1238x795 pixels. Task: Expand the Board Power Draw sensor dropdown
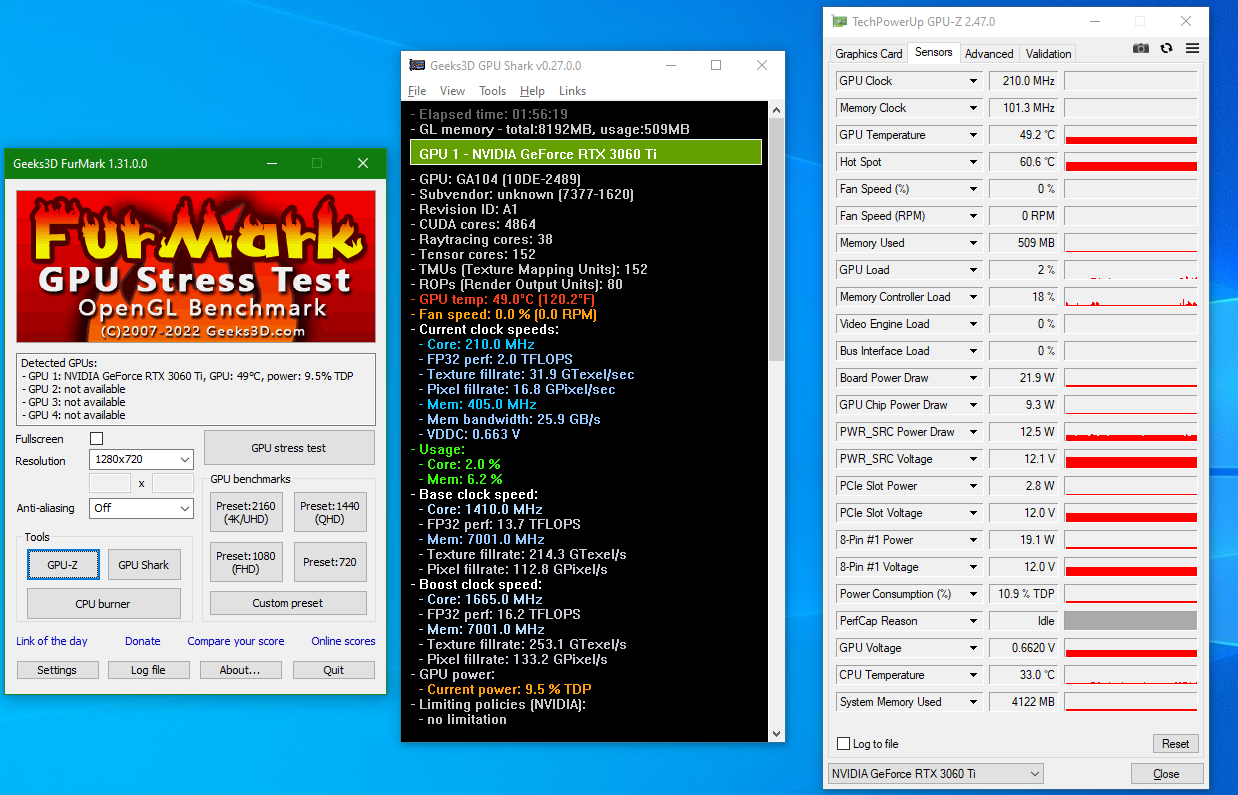coord(973,378)
